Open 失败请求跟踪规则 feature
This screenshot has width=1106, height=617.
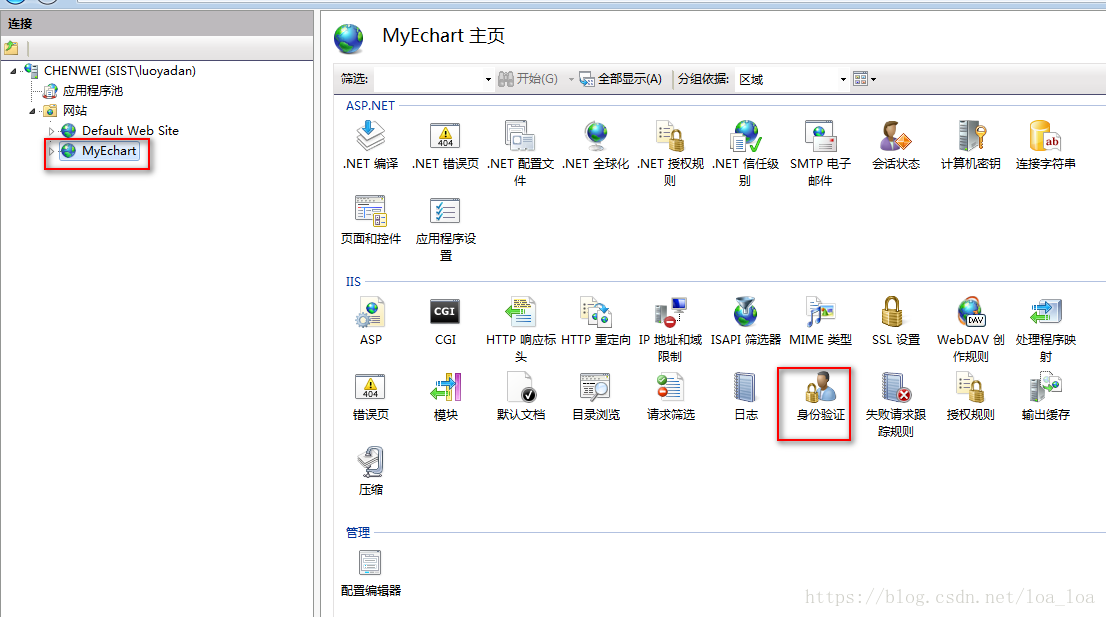pos(896,405)
